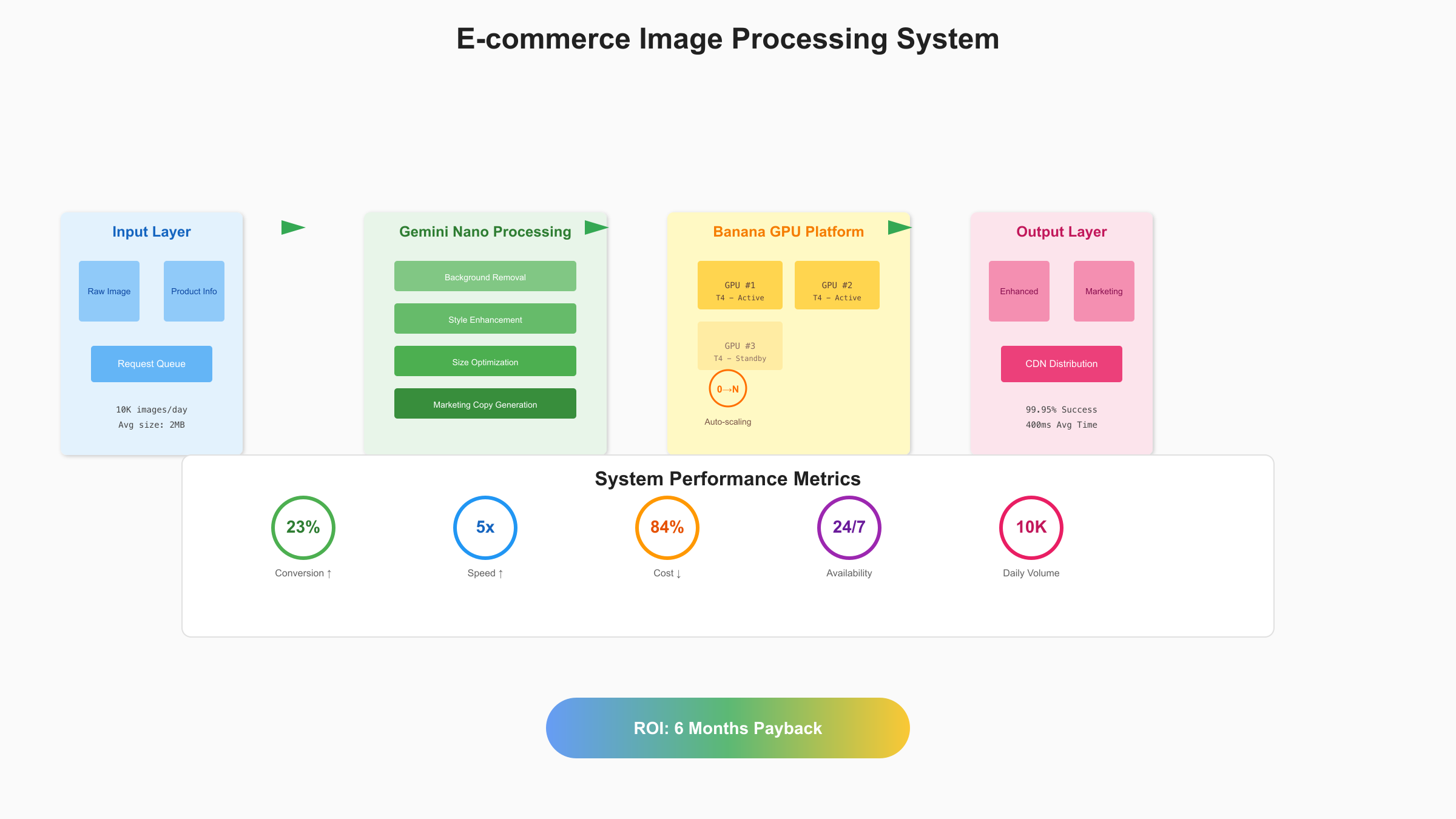Click the 23% Conversion metric circle
Image resolution: width=1456 pixels, height=819 pixels.
click(303, 528)
